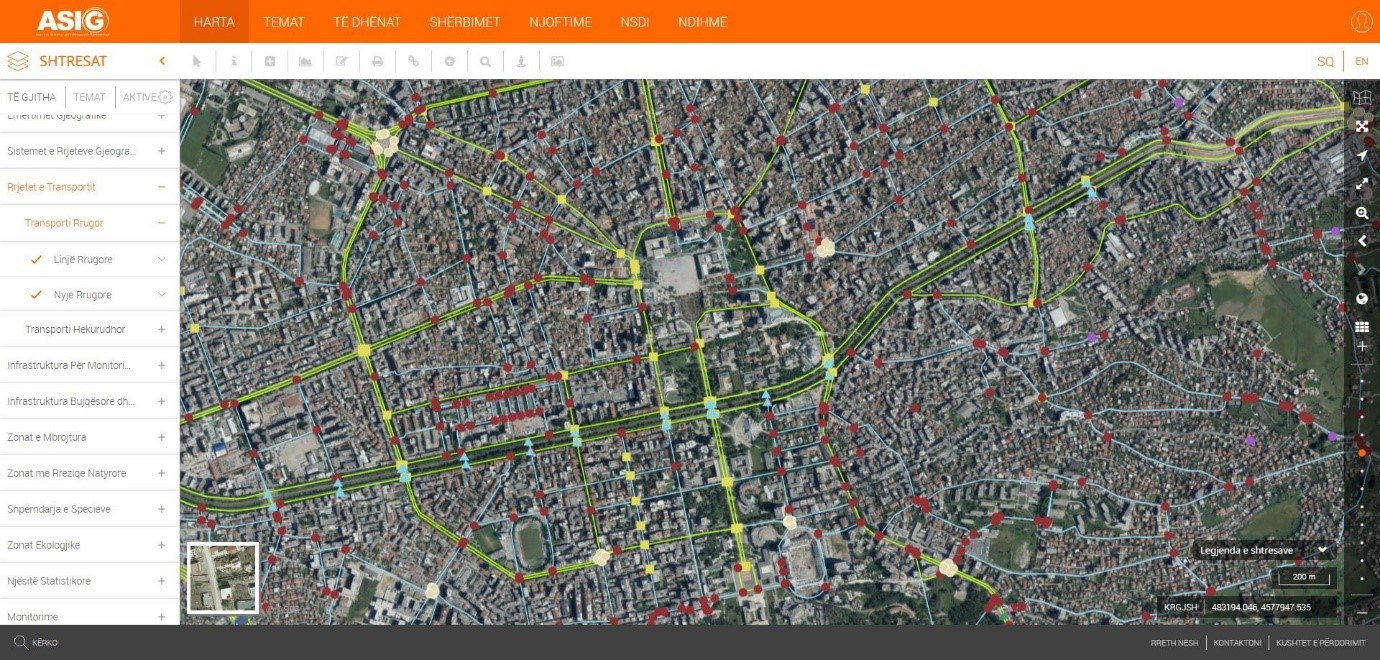
Task: Click the download toolbar icon
Action: pos(521,61)
